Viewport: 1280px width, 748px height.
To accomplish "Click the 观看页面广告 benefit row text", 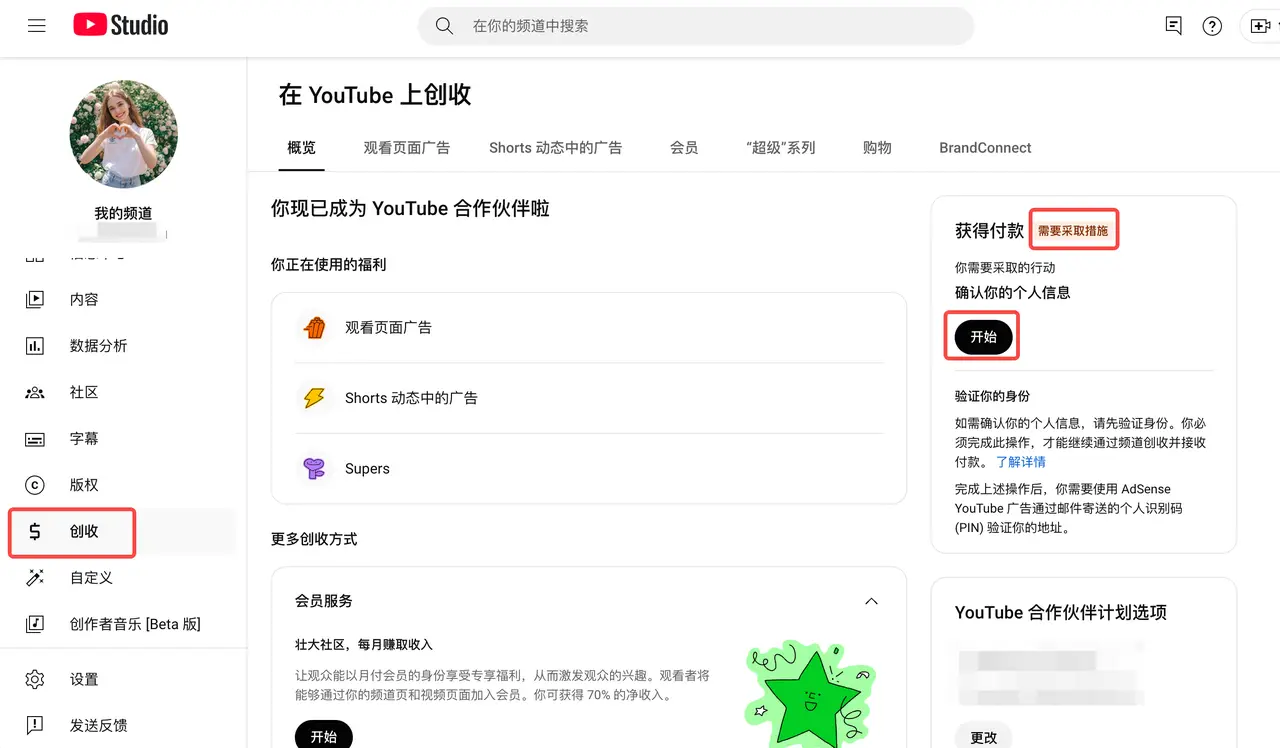I will point(388,327).
